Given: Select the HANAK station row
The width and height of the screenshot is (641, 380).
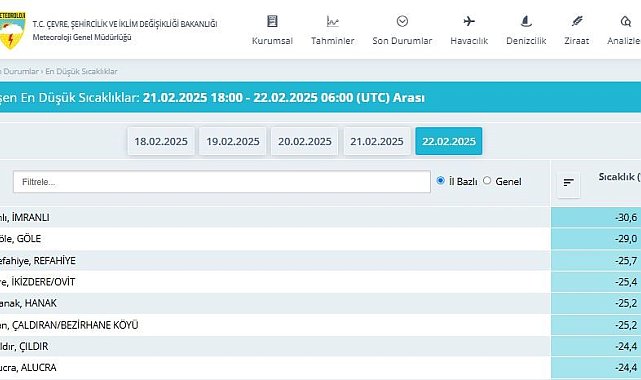Looking at the screenshot, I should pyautogui.click(x=275, y=303).
